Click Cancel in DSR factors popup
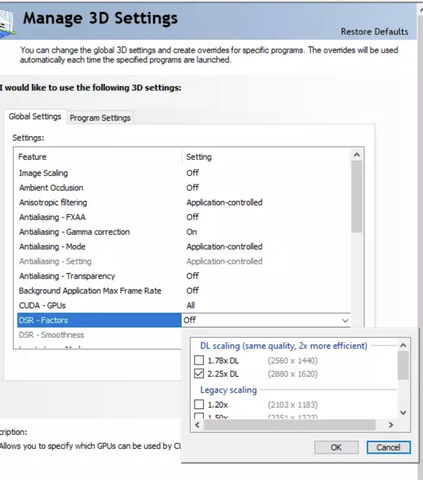This screenshot has width=423, height=480. click(388, 447)
